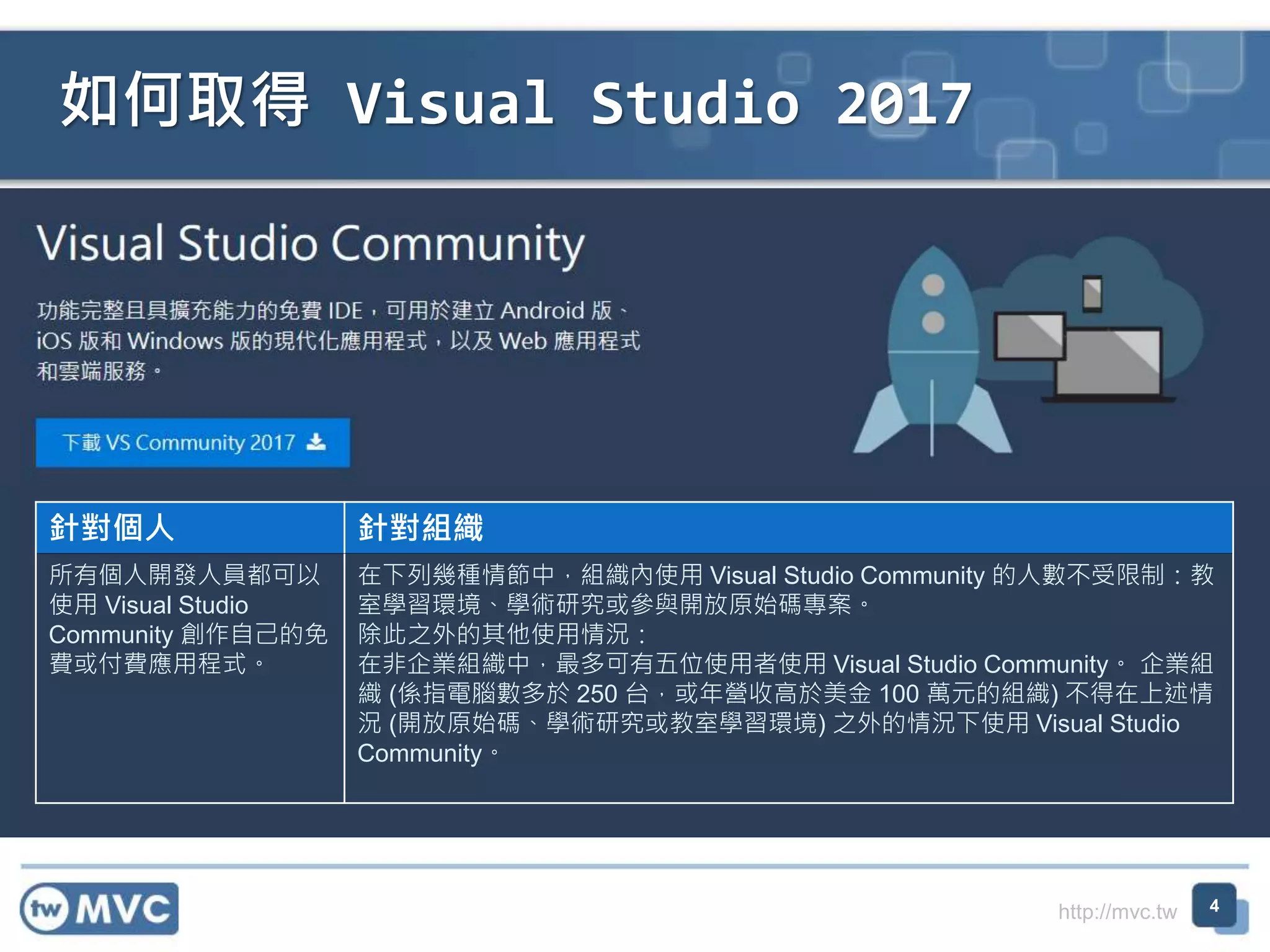The width and height of the screenshot is (1270, 952).
Task: Select the text iOS 版和 Windows 版的現代化應用程式
Action: pyautogui.click(x=232, y=341)
